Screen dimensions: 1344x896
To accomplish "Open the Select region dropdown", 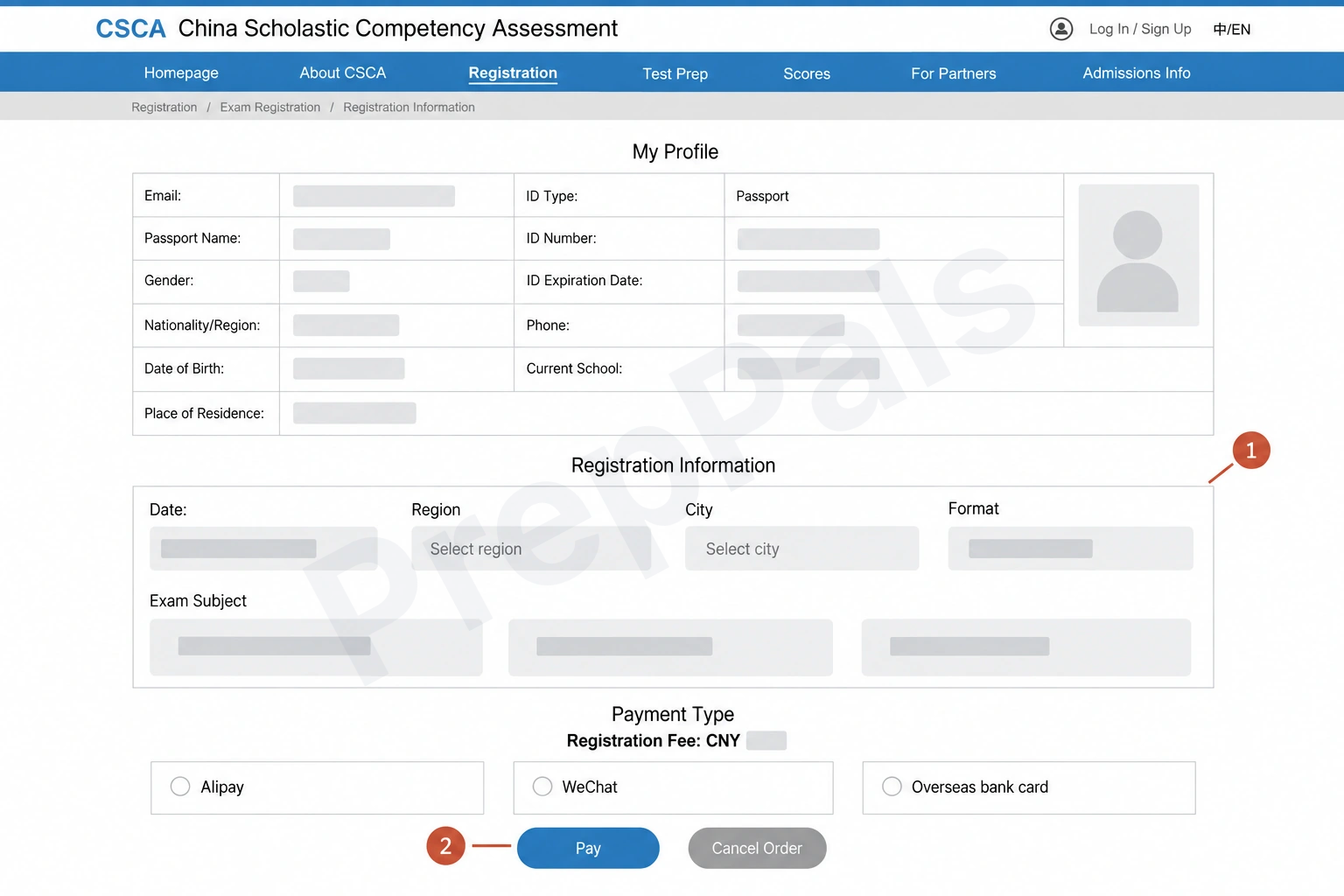I will tap(531, 549).
